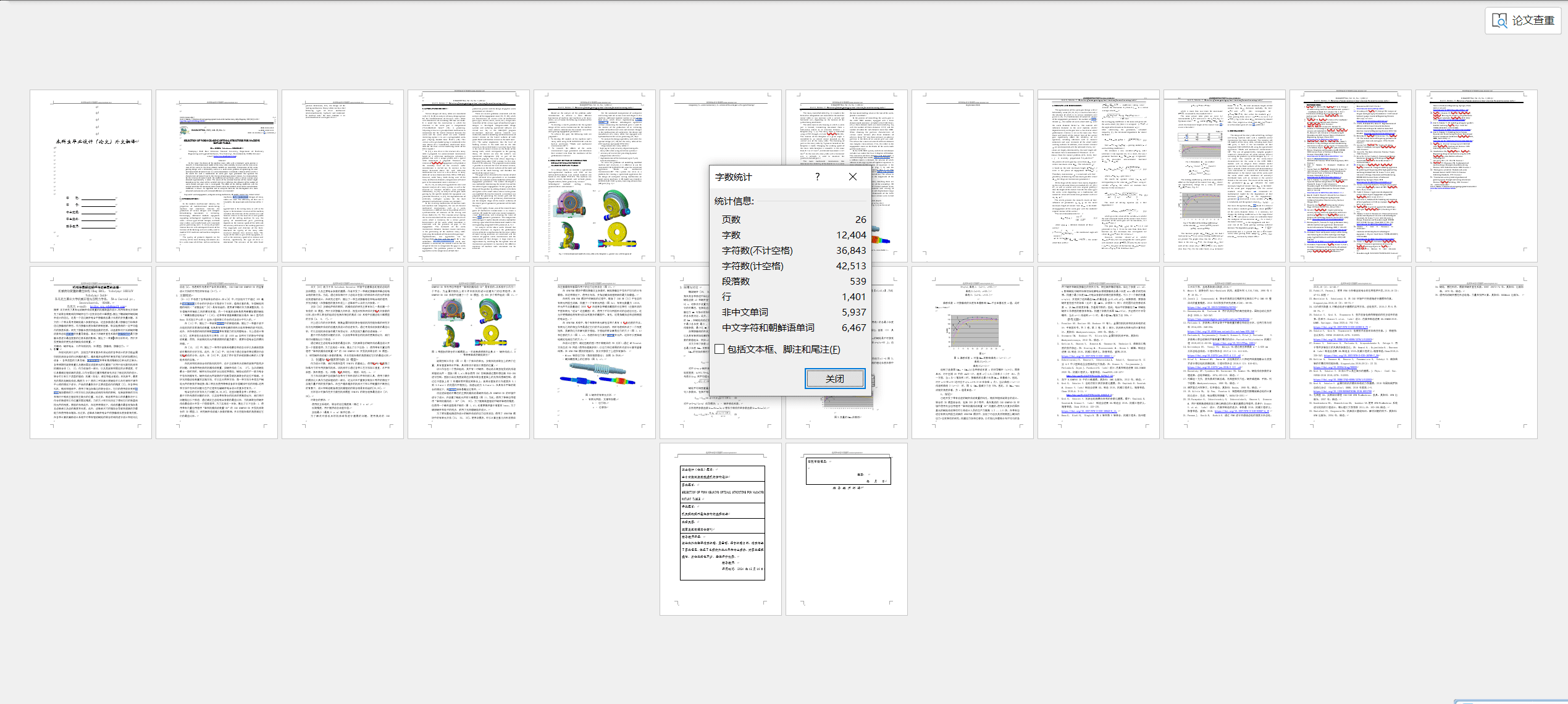Image resolution: width=1568 pixels, height=704 pixels.
Task: Click the English page thumbnail containing two line charts
Action: (x=1225, y=176)
